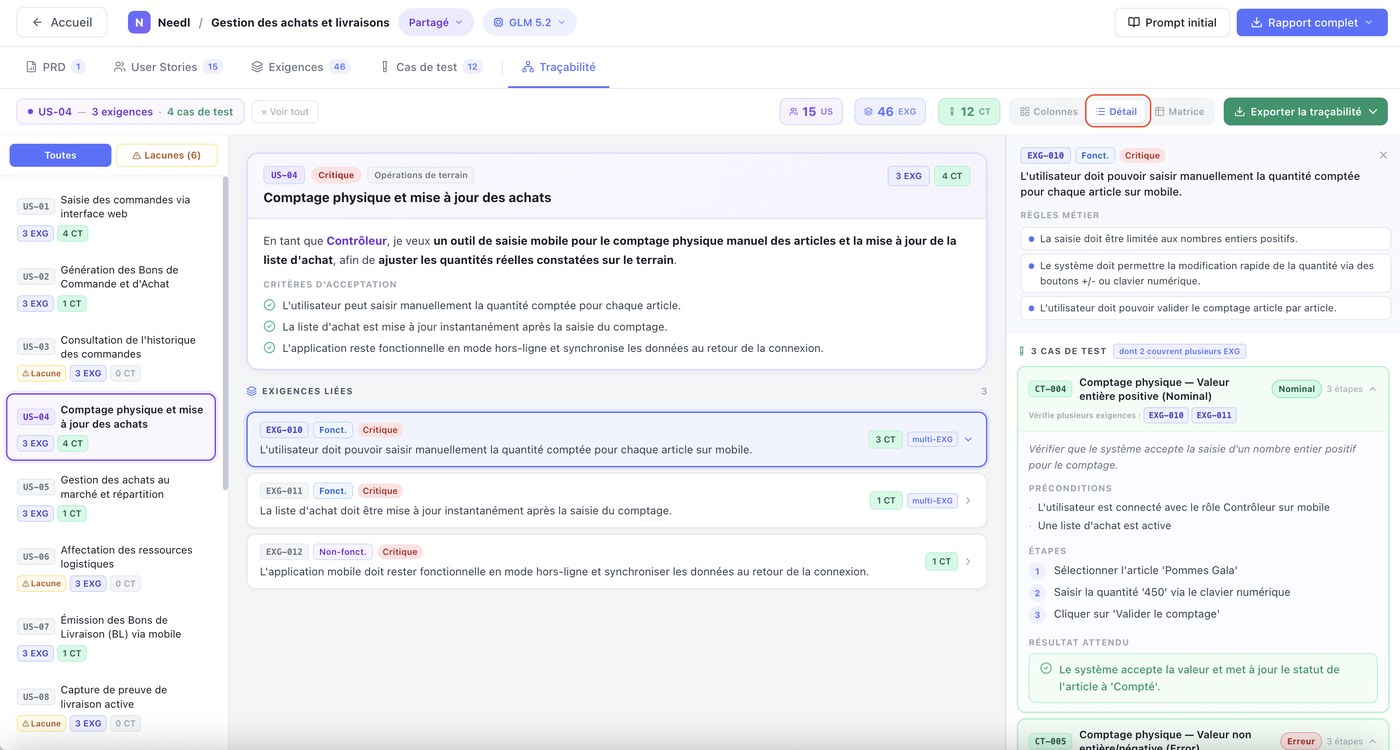
Task: Go back to Accueil
Action: (x=62, y=22)
